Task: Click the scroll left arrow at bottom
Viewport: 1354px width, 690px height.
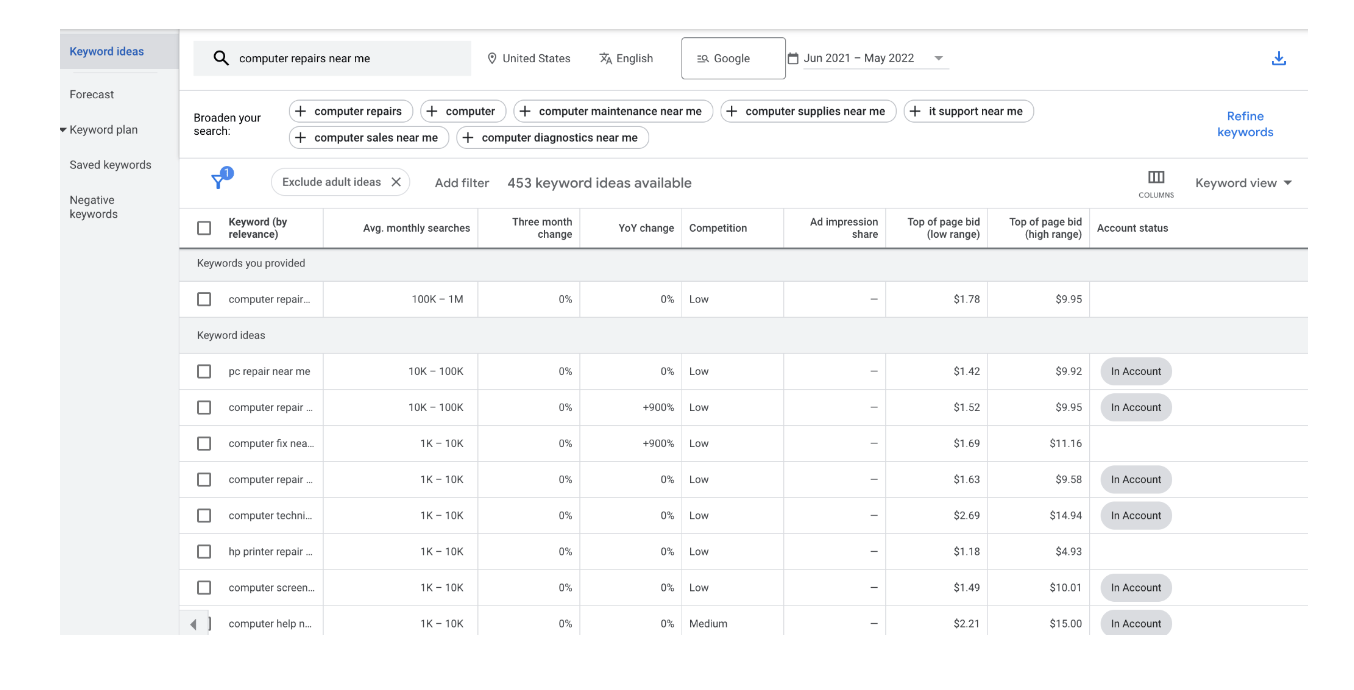Action: pos(194,624)
